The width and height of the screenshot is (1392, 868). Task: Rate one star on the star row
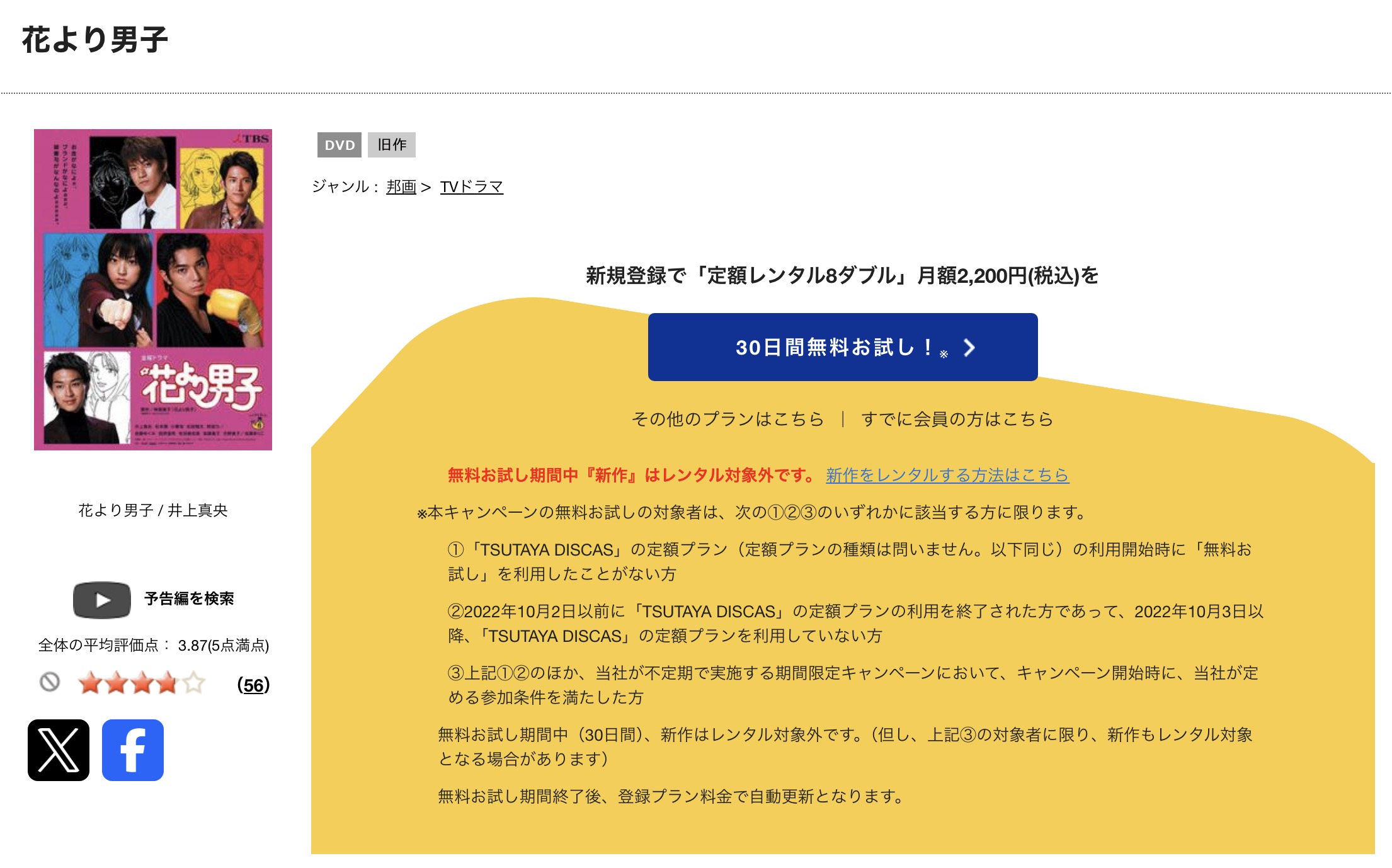coord(91,683)
